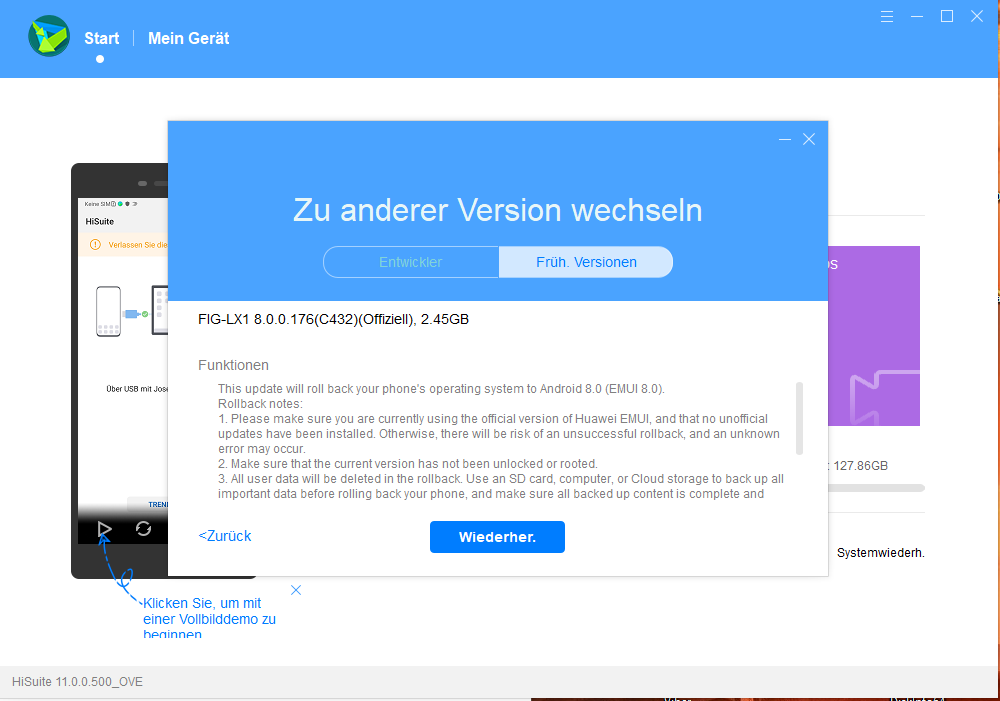Image resolution: width=1000 pixels, height=701 pixels.
Task: Minimize the version switch dialog
Action: [x=785, y=139]
